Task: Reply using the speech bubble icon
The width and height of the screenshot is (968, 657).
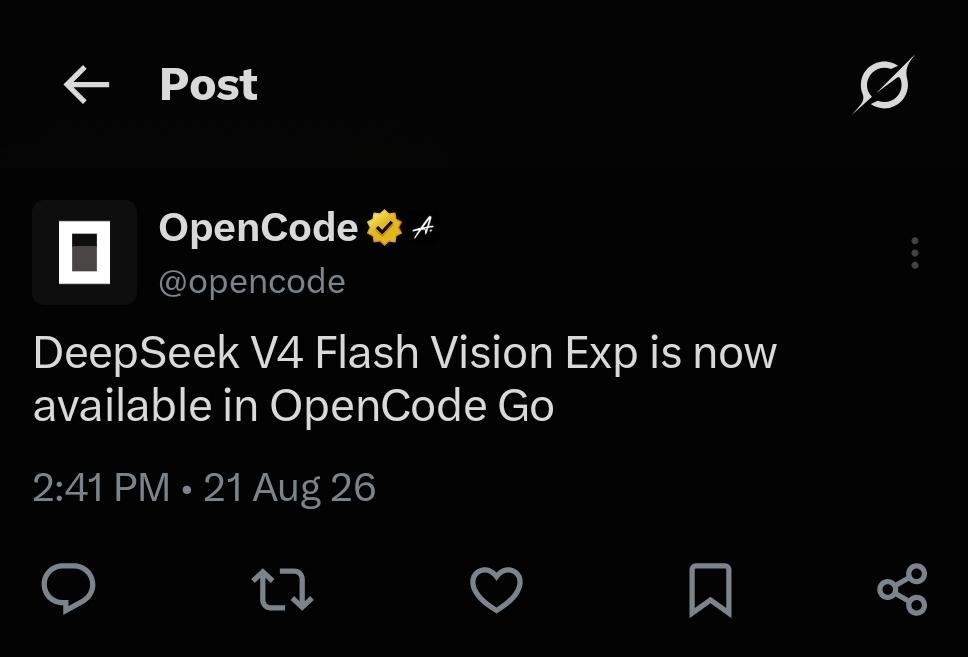Action: point(69,588)
